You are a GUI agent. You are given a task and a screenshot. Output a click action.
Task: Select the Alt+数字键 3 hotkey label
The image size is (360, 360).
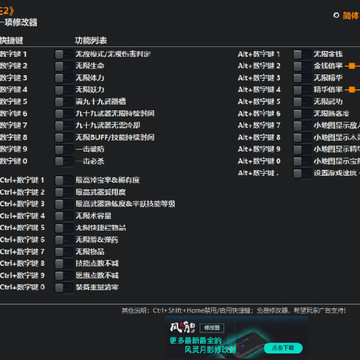coord(259,78)
